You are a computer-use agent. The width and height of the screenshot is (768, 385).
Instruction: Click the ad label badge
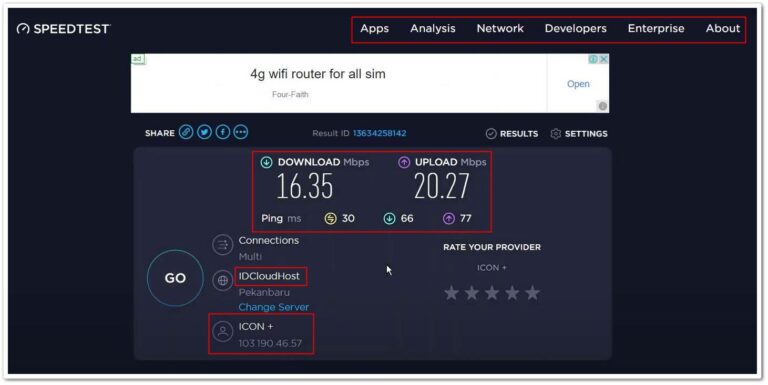138,59
